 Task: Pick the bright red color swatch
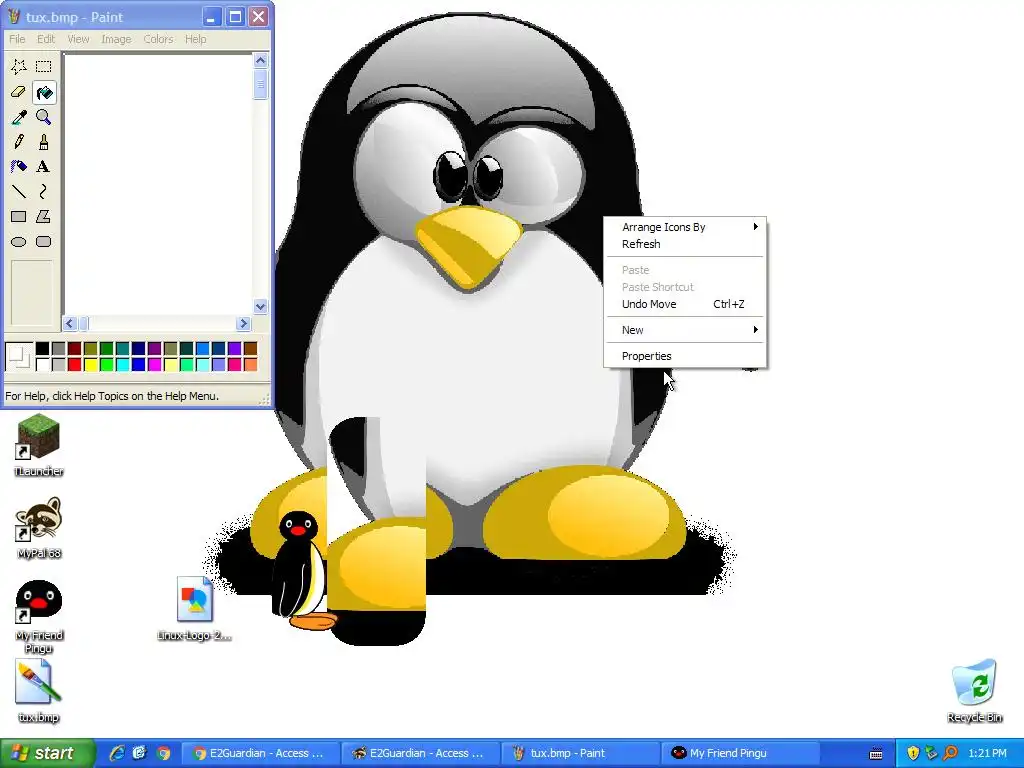74,364
